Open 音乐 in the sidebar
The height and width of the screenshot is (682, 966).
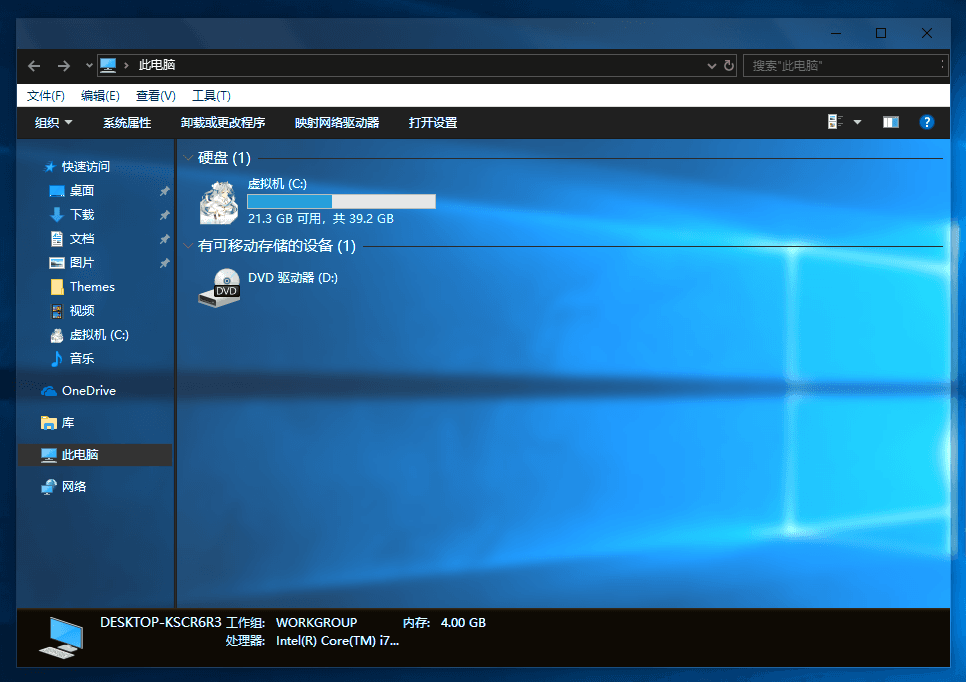click(x=82, y=359)
